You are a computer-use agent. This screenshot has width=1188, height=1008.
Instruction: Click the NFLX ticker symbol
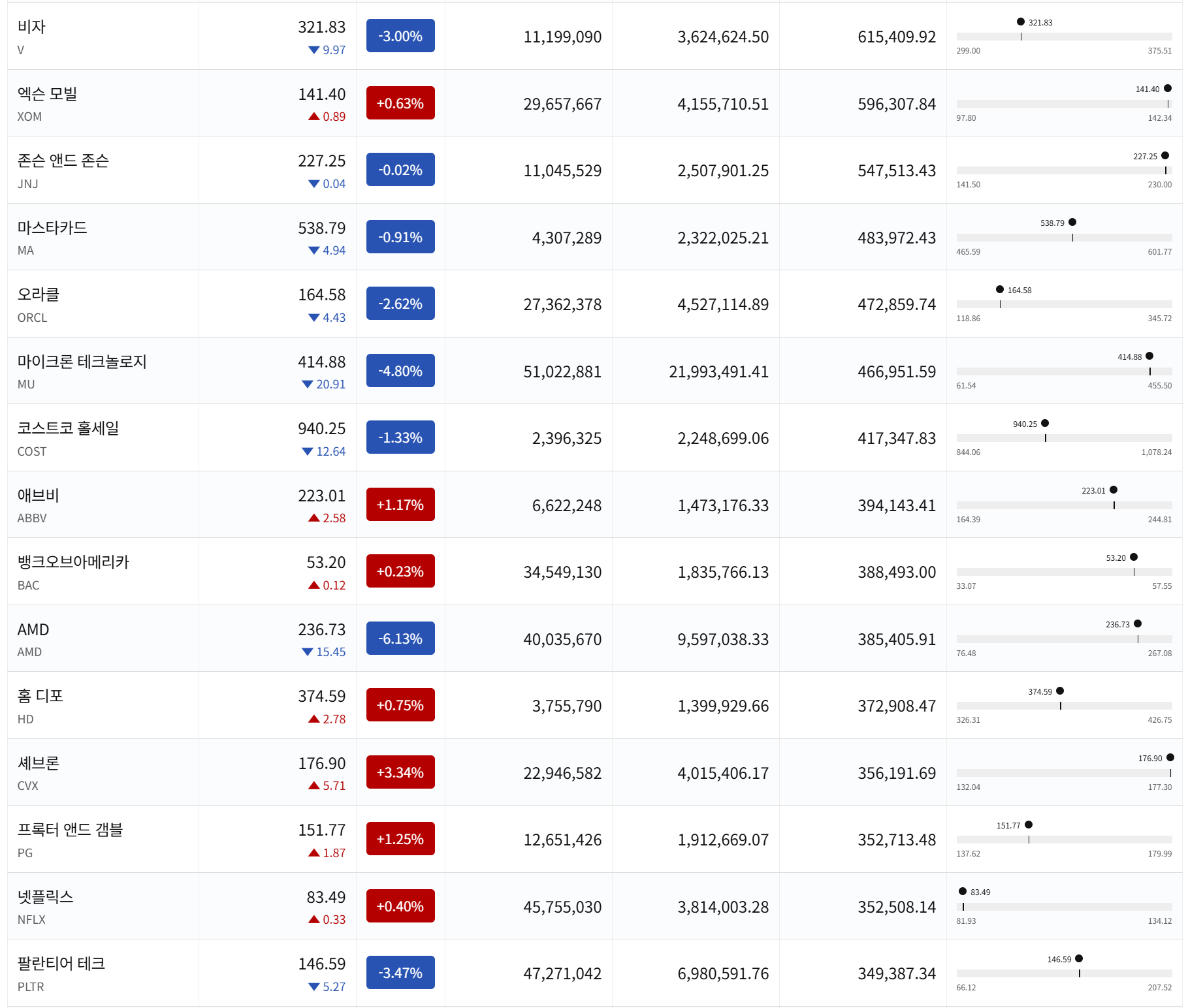click(x=31, y=920)
